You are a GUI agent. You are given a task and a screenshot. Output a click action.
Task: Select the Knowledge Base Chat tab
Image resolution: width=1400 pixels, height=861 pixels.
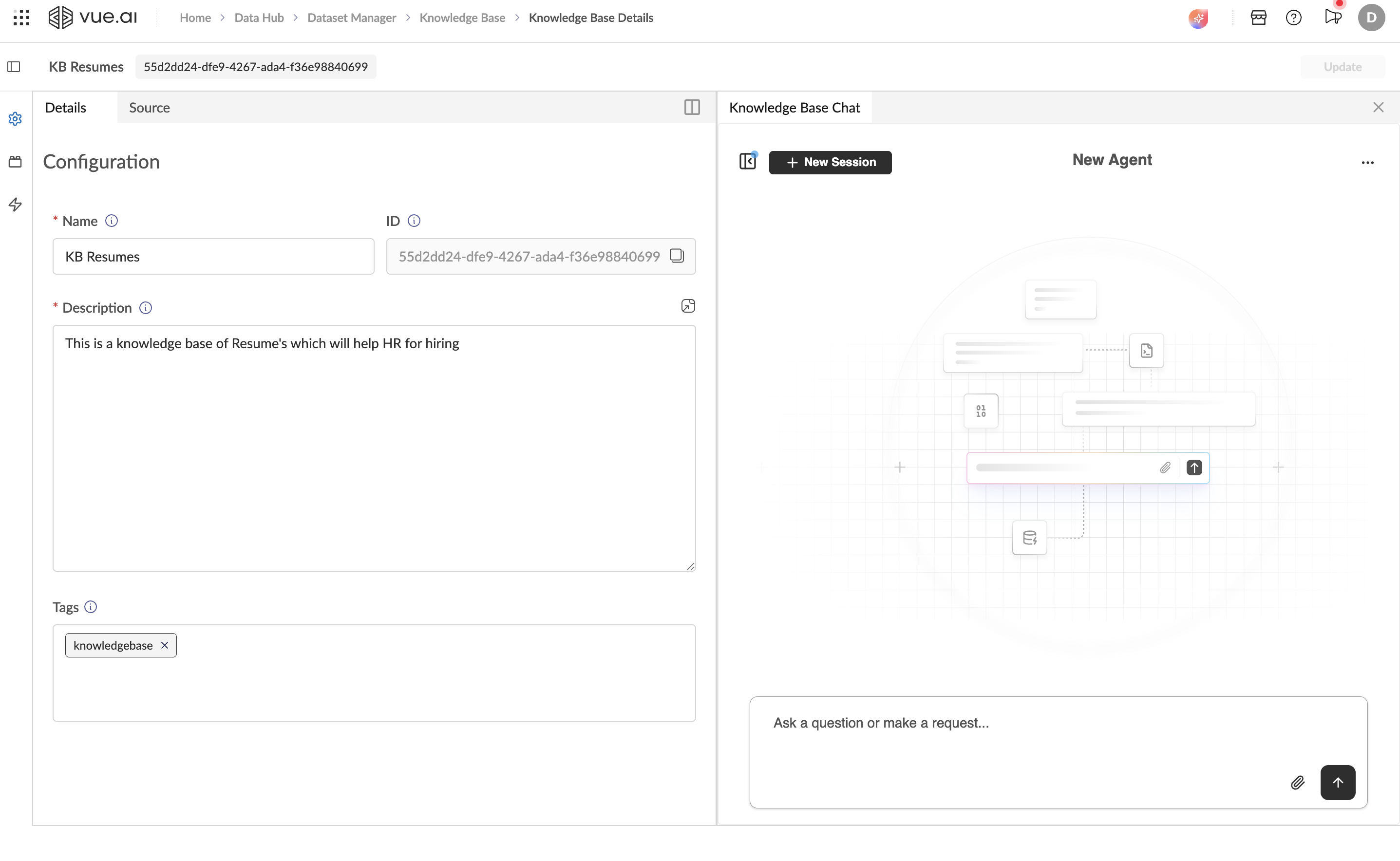pyautogui.click(x=794, y=107)
